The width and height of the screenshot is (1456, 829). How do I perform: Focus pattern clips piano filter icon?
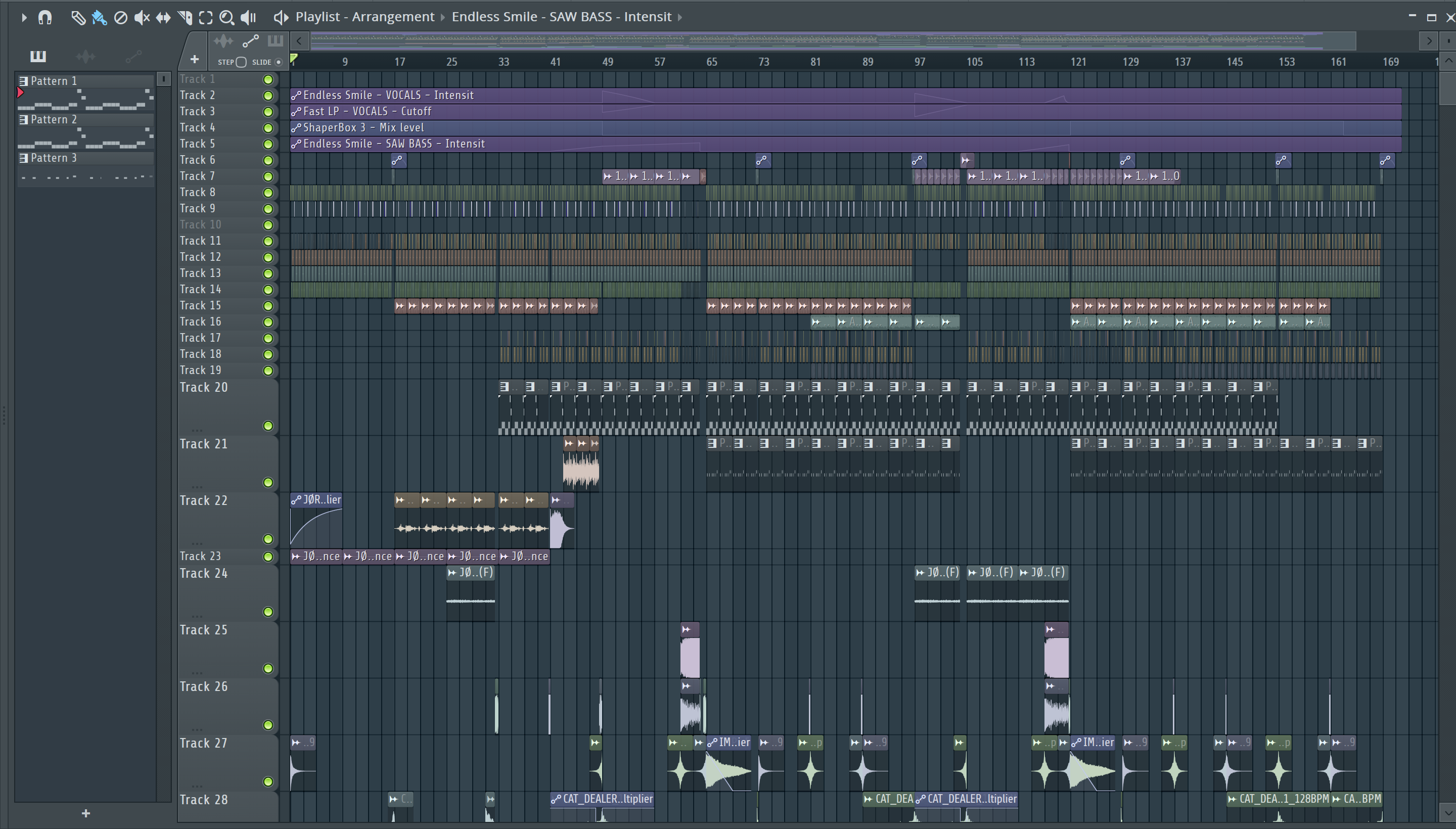[276, 41]
